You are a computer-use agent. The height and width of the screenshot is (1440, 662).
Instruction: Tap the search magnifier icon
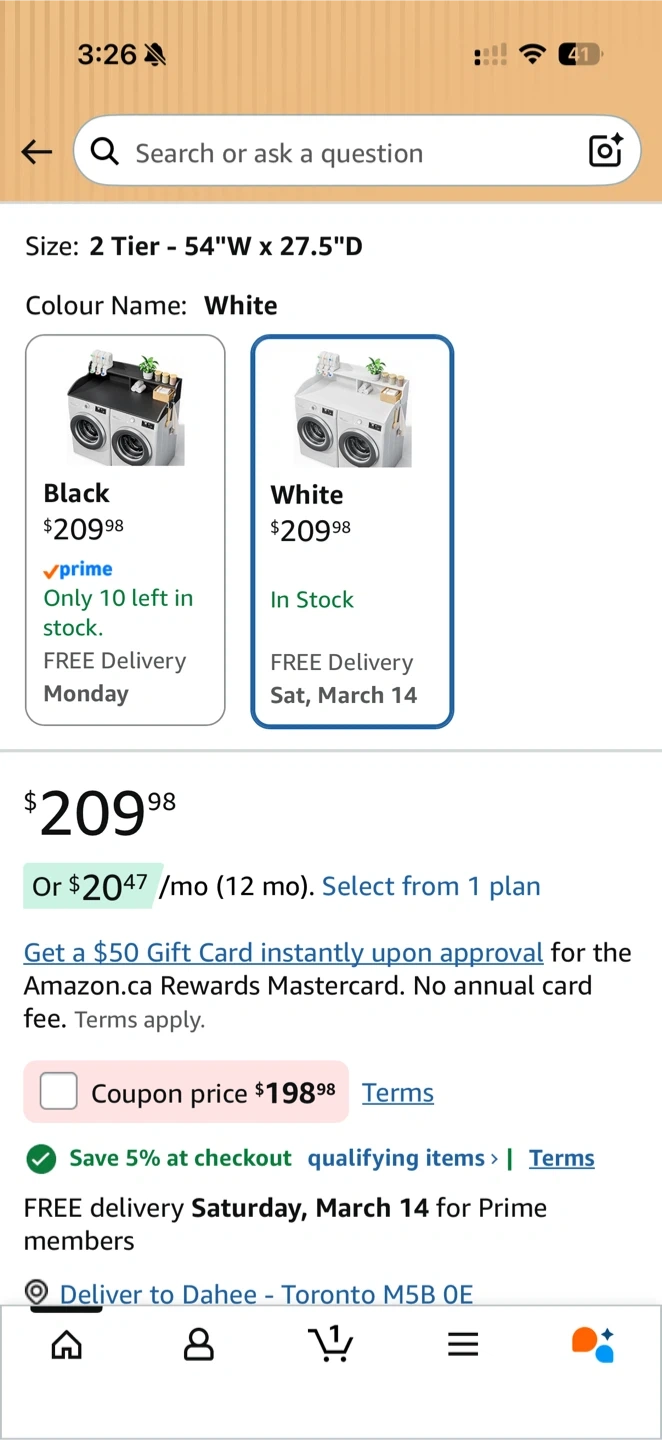pyautogui.click(x=104, y=152)
